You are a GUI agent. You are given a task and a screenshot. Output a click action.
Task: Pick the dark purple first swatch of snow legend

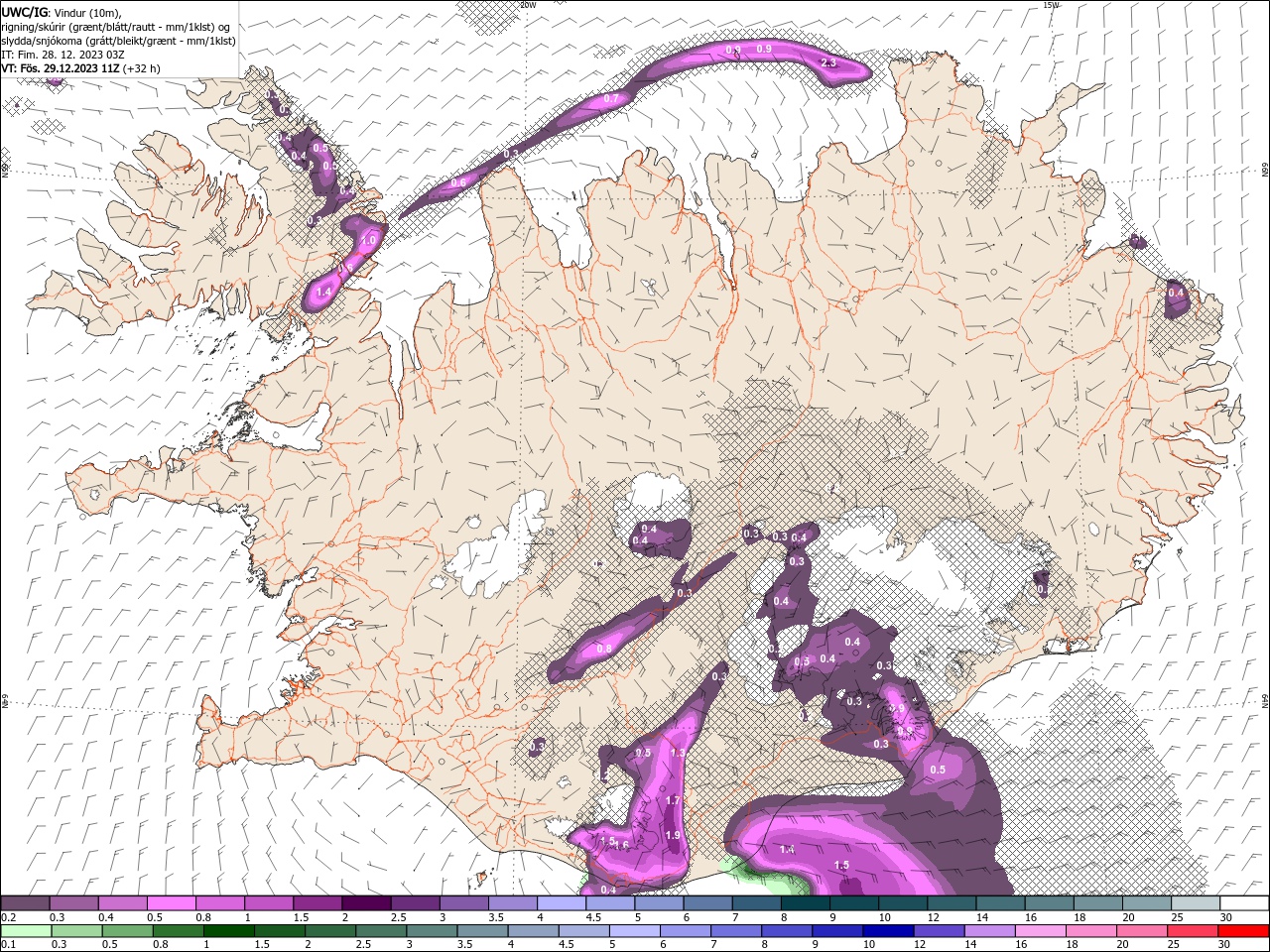pos(25,902)
